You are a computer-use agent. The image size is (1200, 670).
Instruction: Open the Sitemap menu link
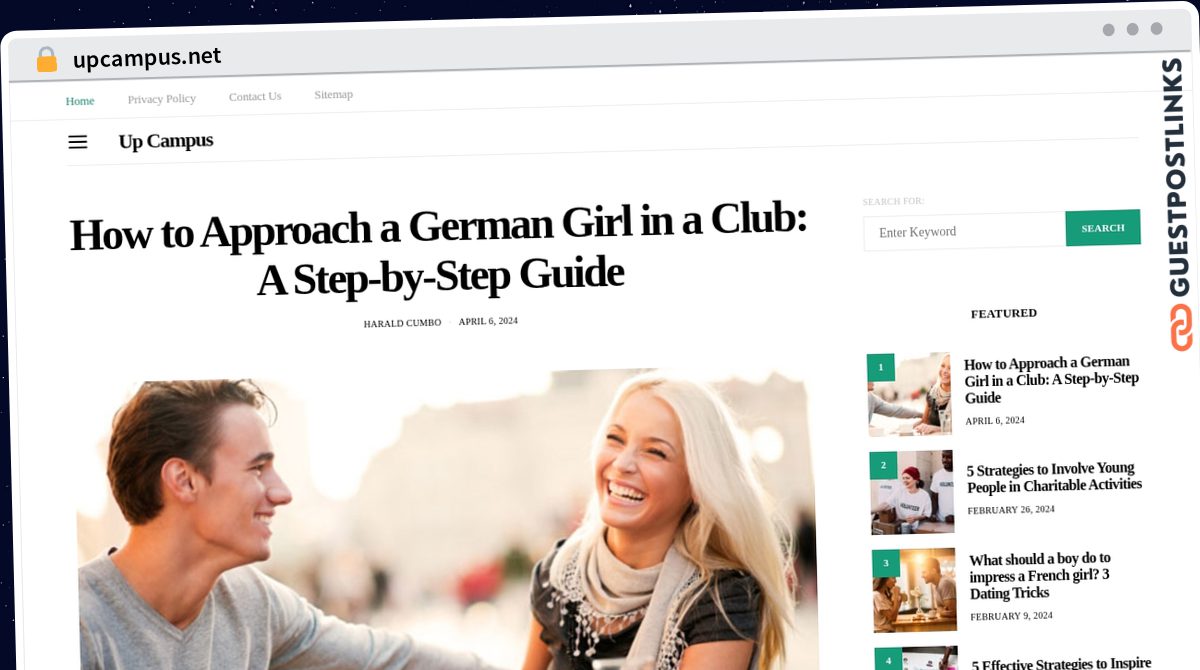[x=334, y=95]
